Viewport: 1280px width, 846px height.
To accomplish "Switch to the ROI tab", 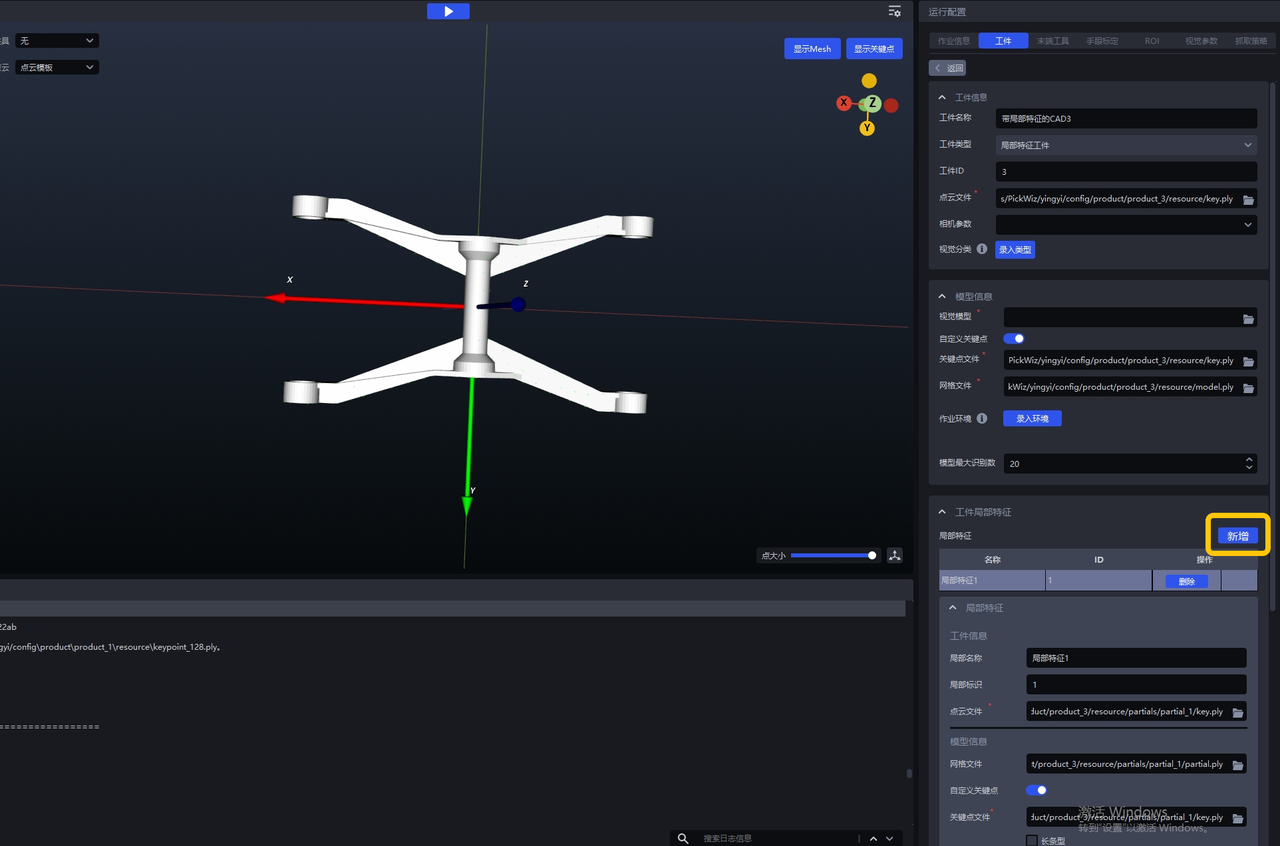I will (x=1152, y=41).
